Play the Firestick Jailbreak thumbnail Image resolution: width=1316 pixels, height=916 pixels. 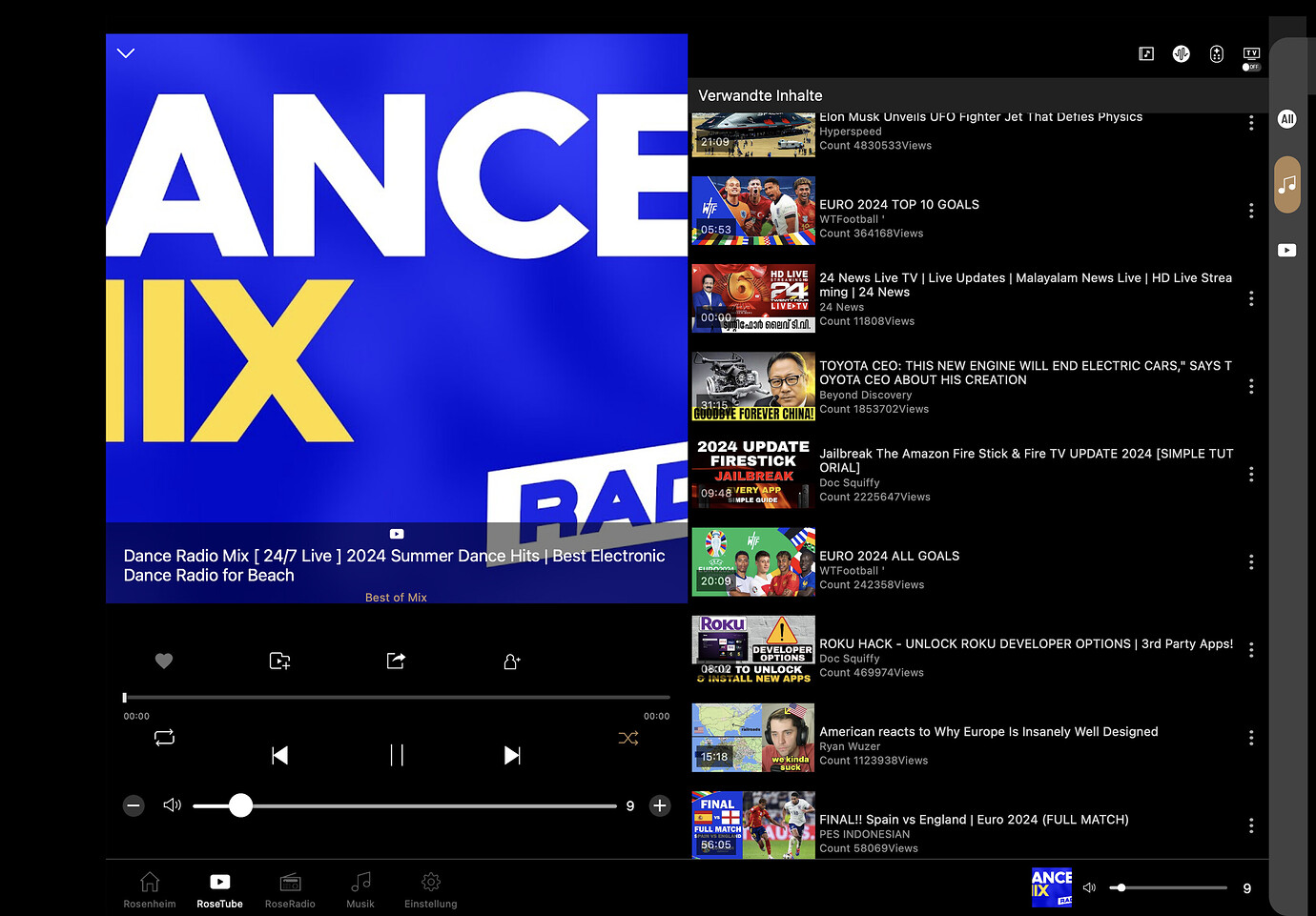(753, 474)
